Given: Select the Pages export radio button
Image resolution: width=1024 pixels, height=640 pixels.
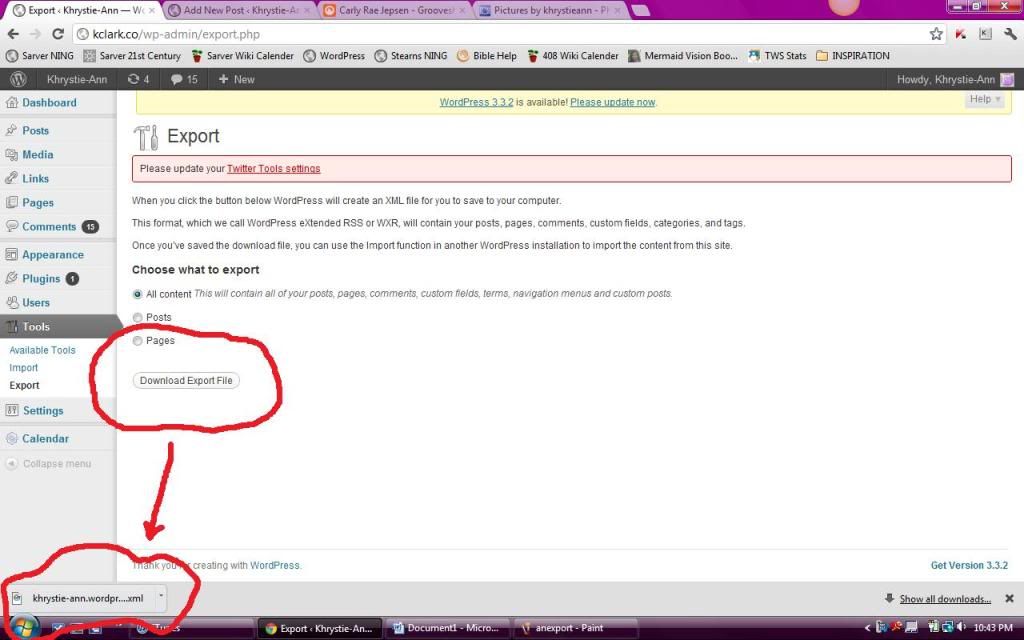Looking at the screenshot, I should tap(137, 341).
